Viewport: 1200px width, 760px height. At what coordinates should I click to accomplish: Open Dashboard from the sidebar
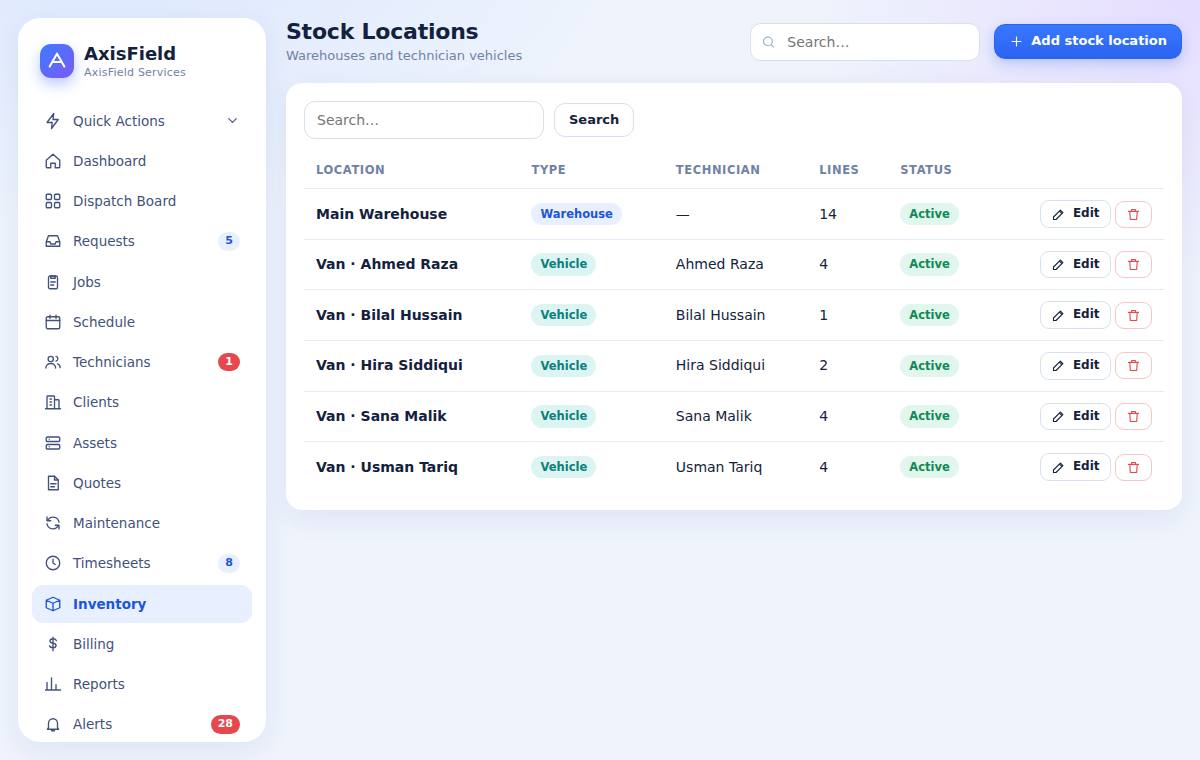coord(142,161)
